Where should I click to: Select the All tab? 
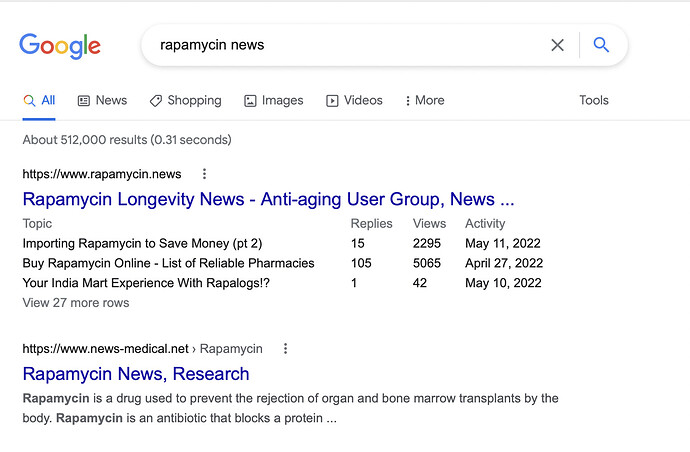pyautogui.click(x=39, y=100)
